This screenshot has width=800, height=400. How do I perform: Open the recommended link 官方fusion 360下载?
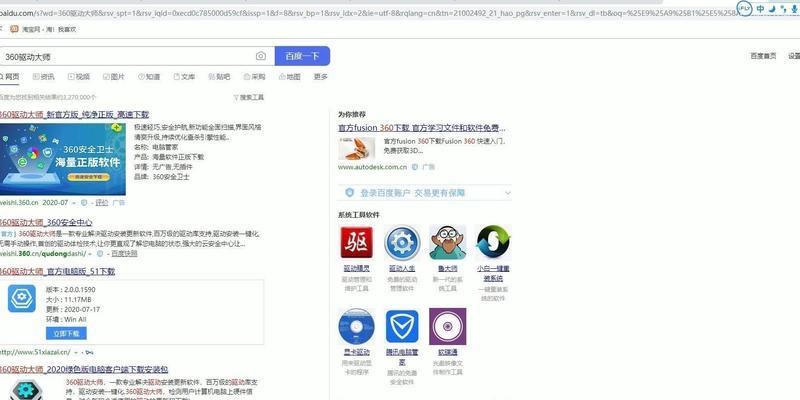(x=421, y=128)
